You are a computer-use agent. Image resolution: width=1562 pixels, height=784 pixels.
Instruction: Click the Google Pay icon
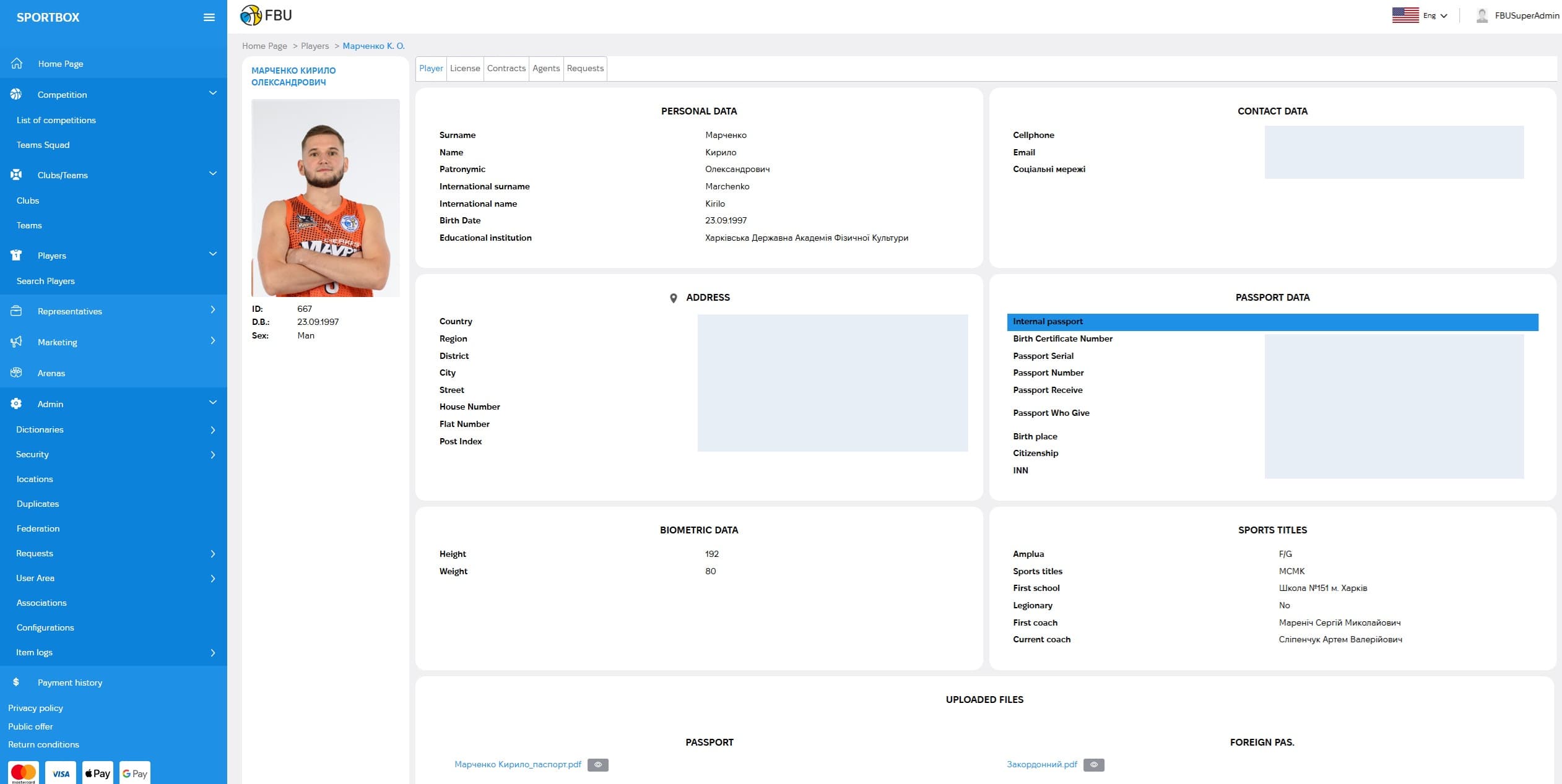coord(135,773)
